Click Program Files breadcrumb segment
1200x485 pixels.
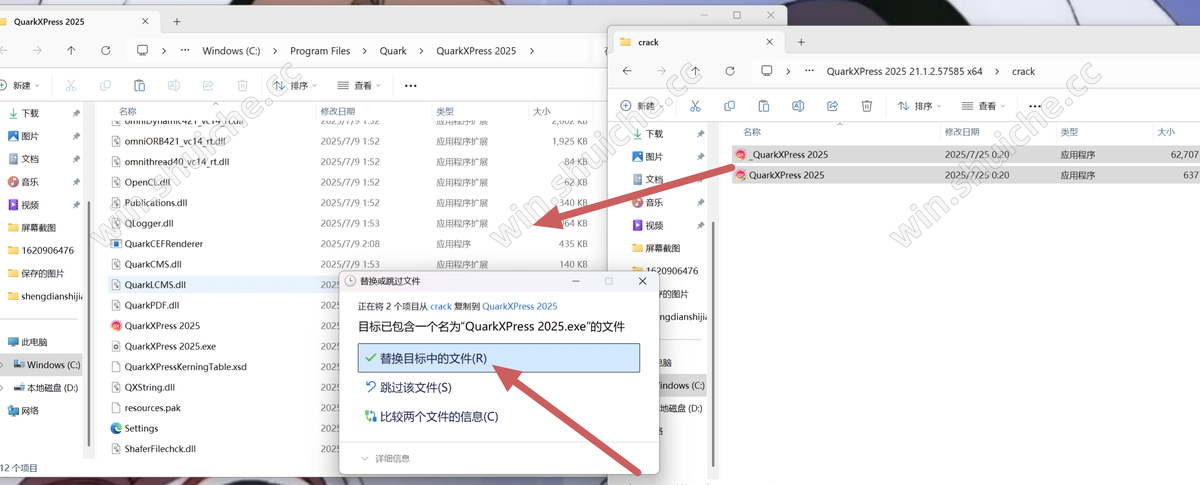click(320, 50)
